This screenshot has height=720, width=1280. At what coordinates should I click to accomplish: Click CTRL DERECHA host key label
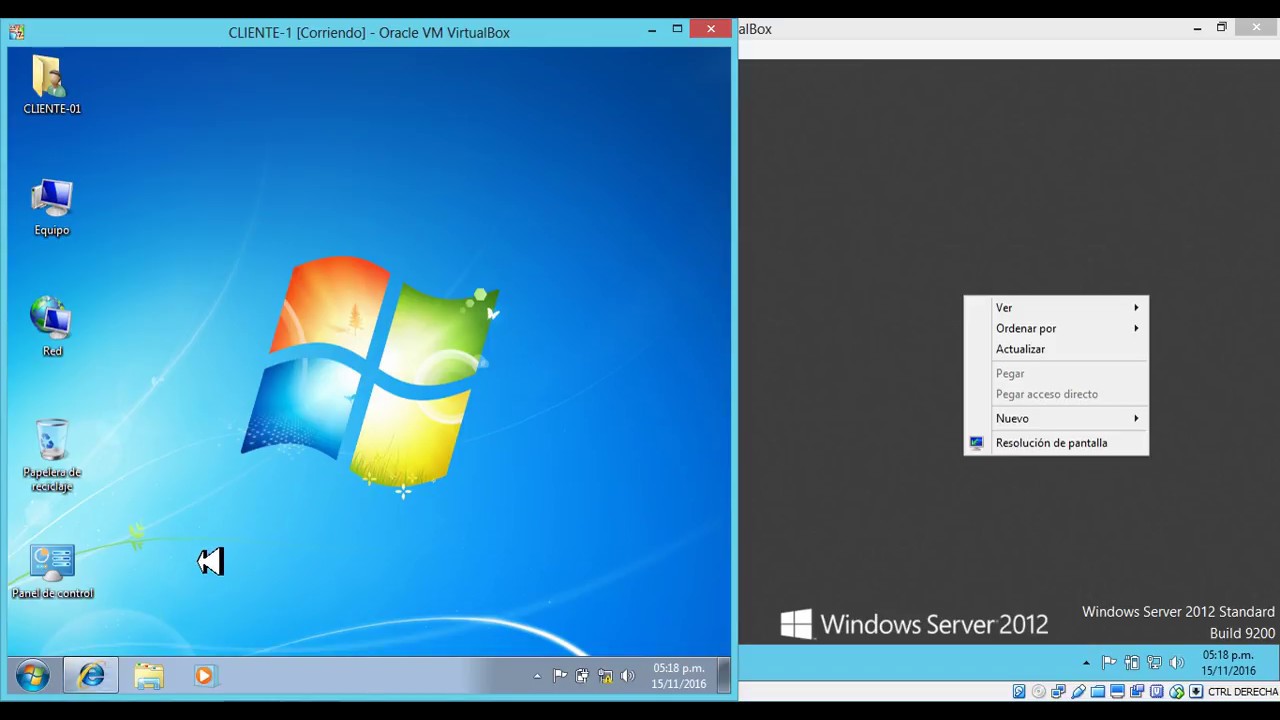tap(1243, 691)
